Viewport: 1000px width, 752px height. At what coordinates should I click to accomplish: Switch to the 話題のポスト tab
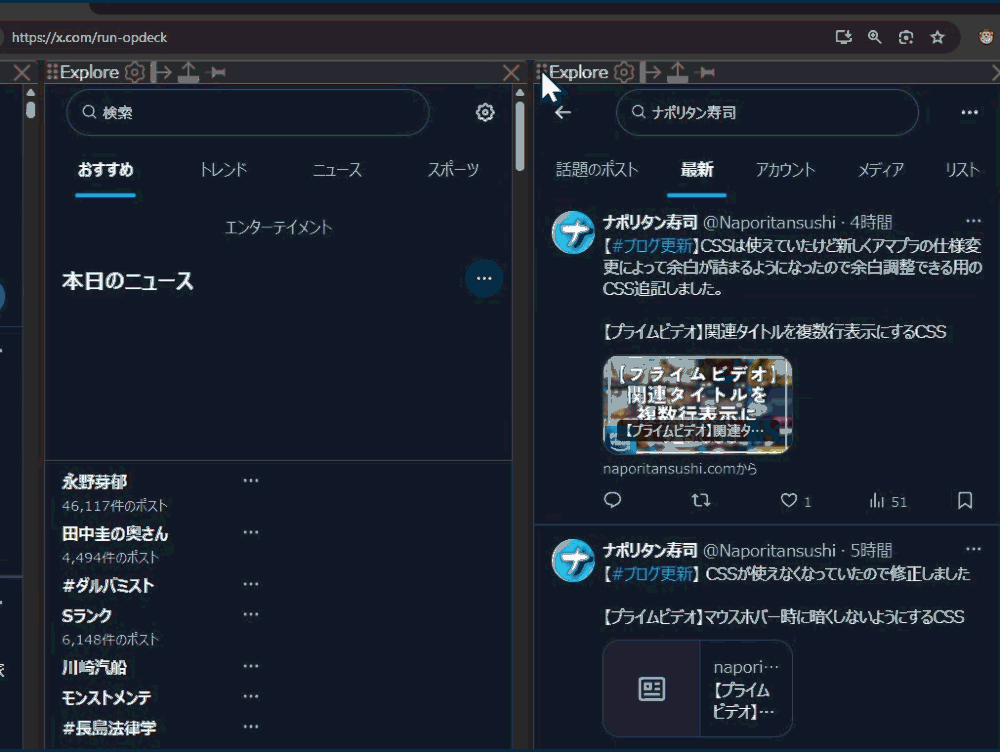click(x=597, y=170)
